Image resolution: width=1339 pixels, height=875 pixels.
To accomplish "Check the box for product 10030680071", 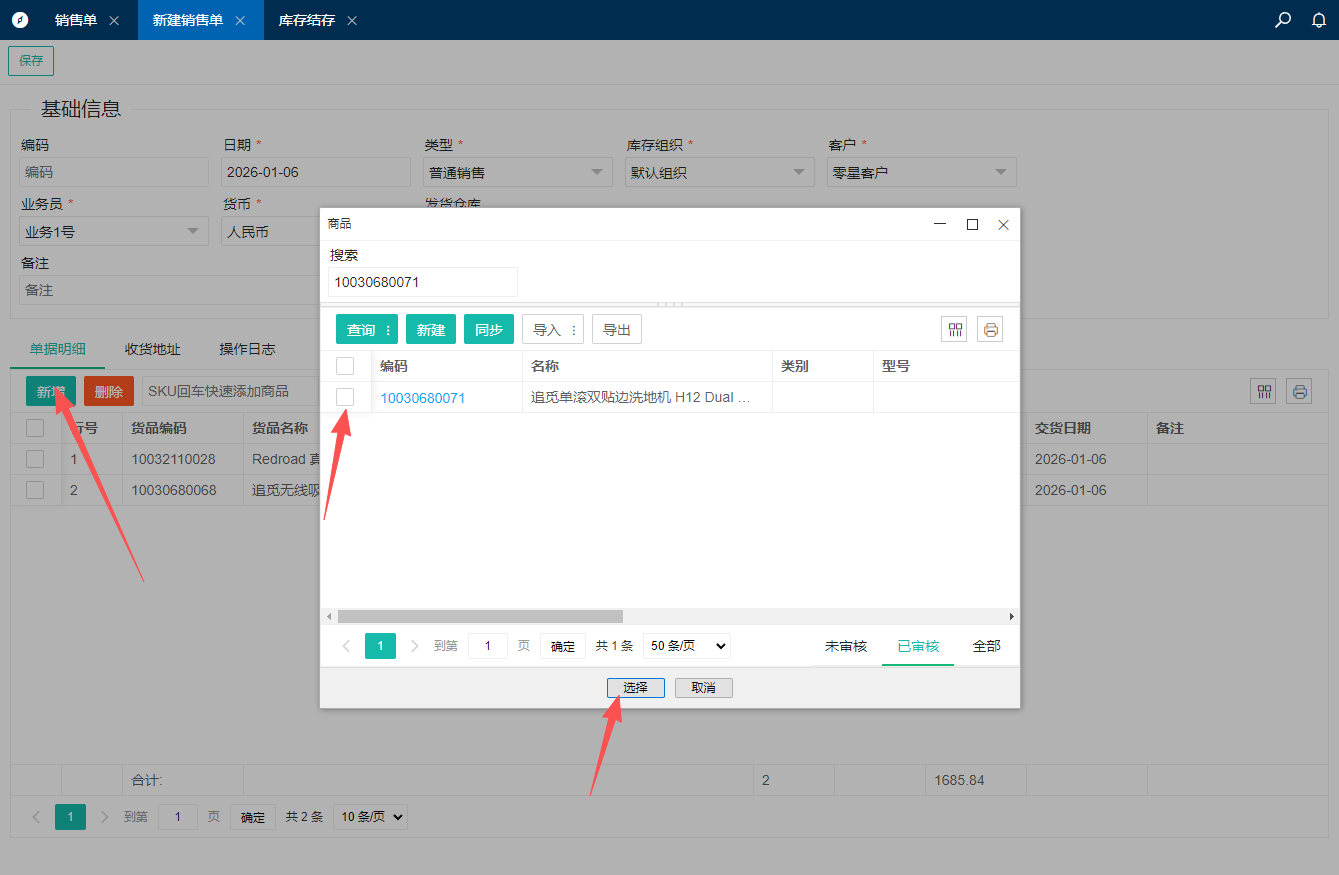I will 345,397.
